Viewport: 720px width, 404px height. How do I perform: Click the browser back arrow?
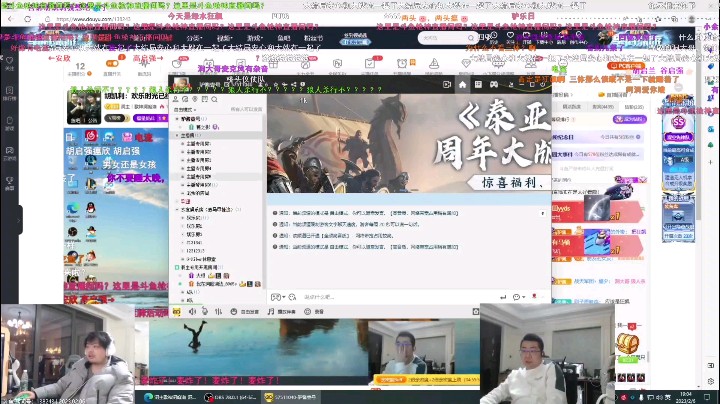coord(11,19)
